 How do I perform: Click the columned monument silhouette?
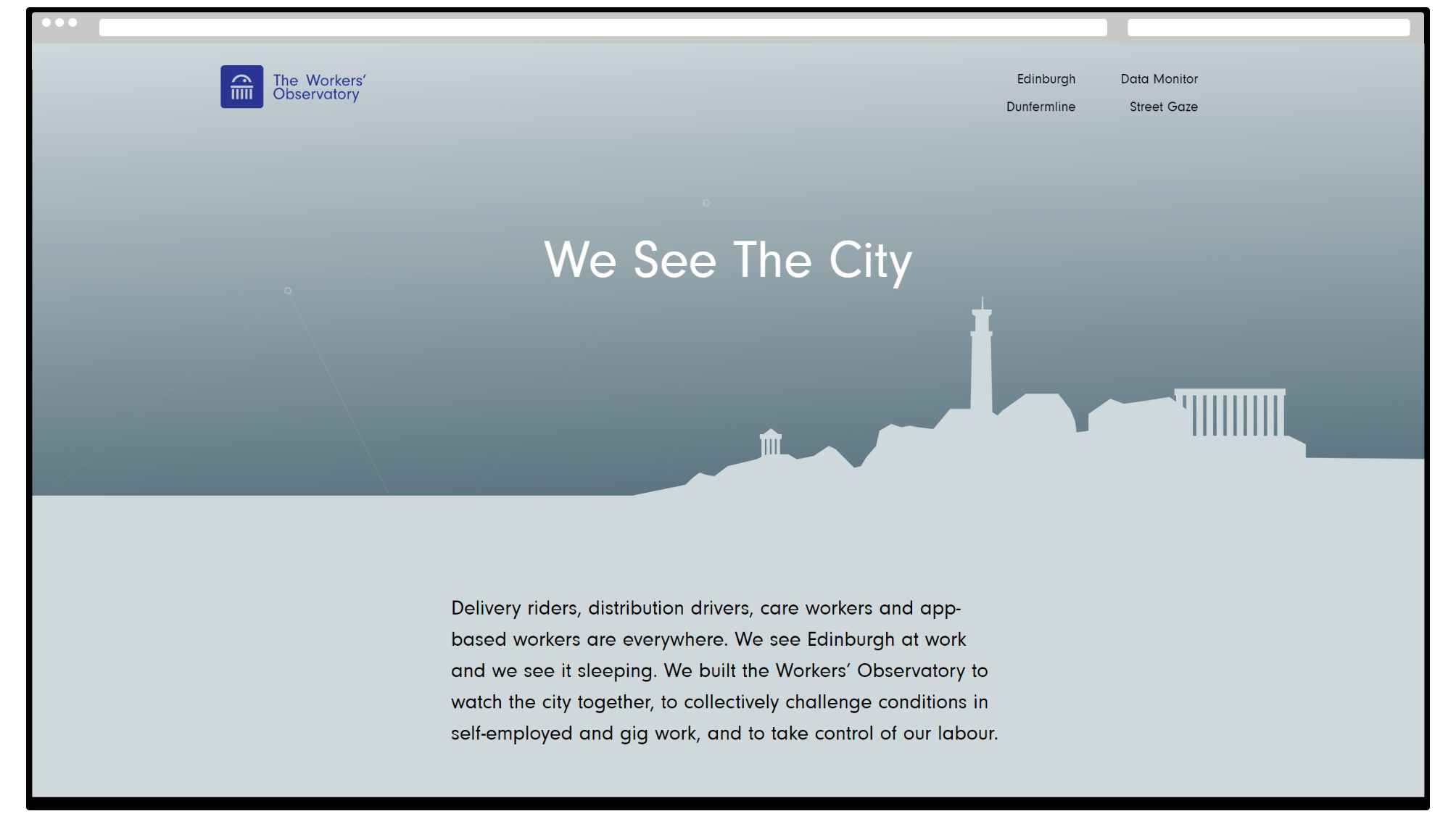pyautogui.click(x=1231, y=413)
